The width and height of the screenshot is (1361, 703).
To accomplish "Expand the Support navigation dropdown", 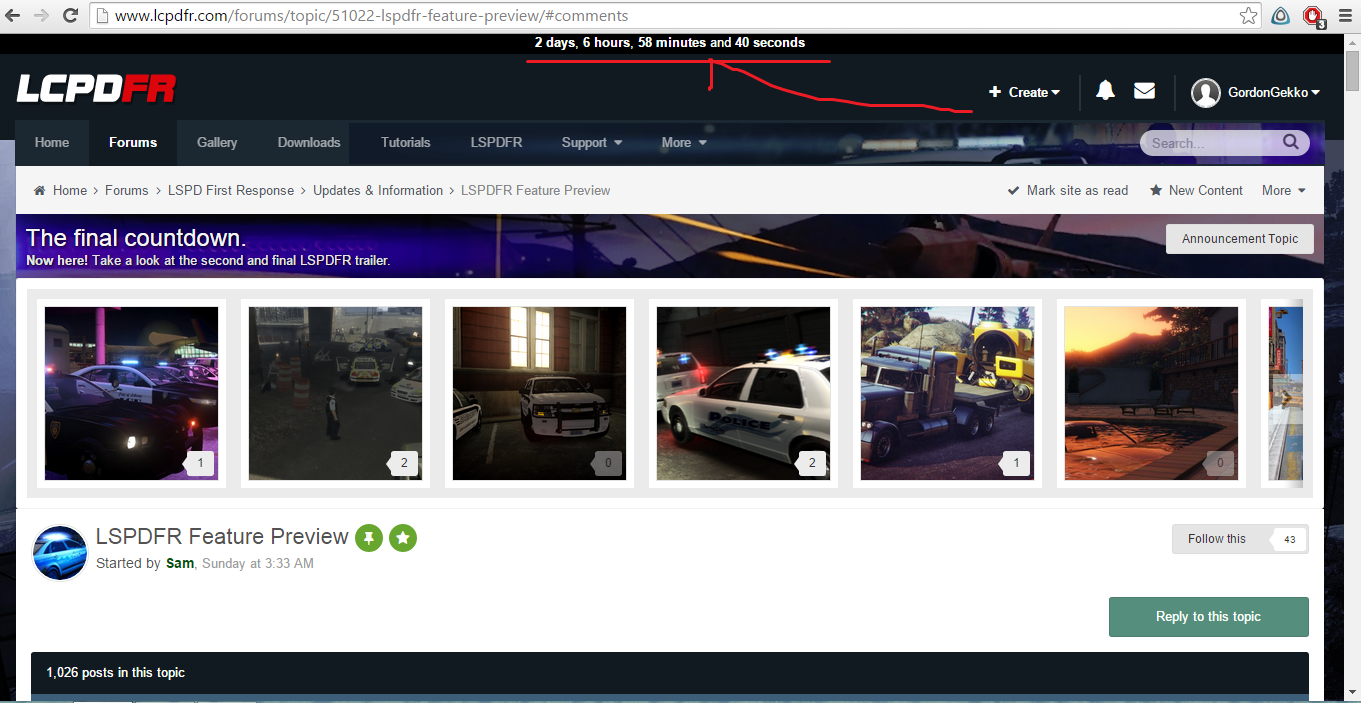I will click(x=592, y=142).
